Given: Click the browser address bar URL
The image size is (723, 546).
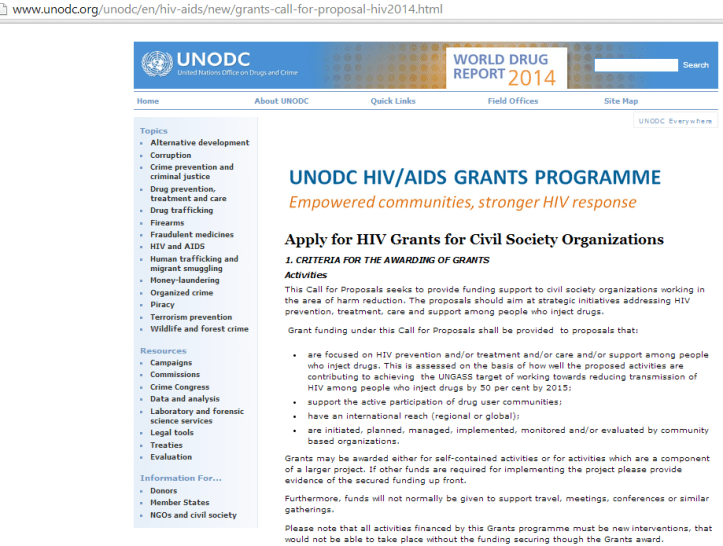Looking at the screenshot, I should coord(227,9).
